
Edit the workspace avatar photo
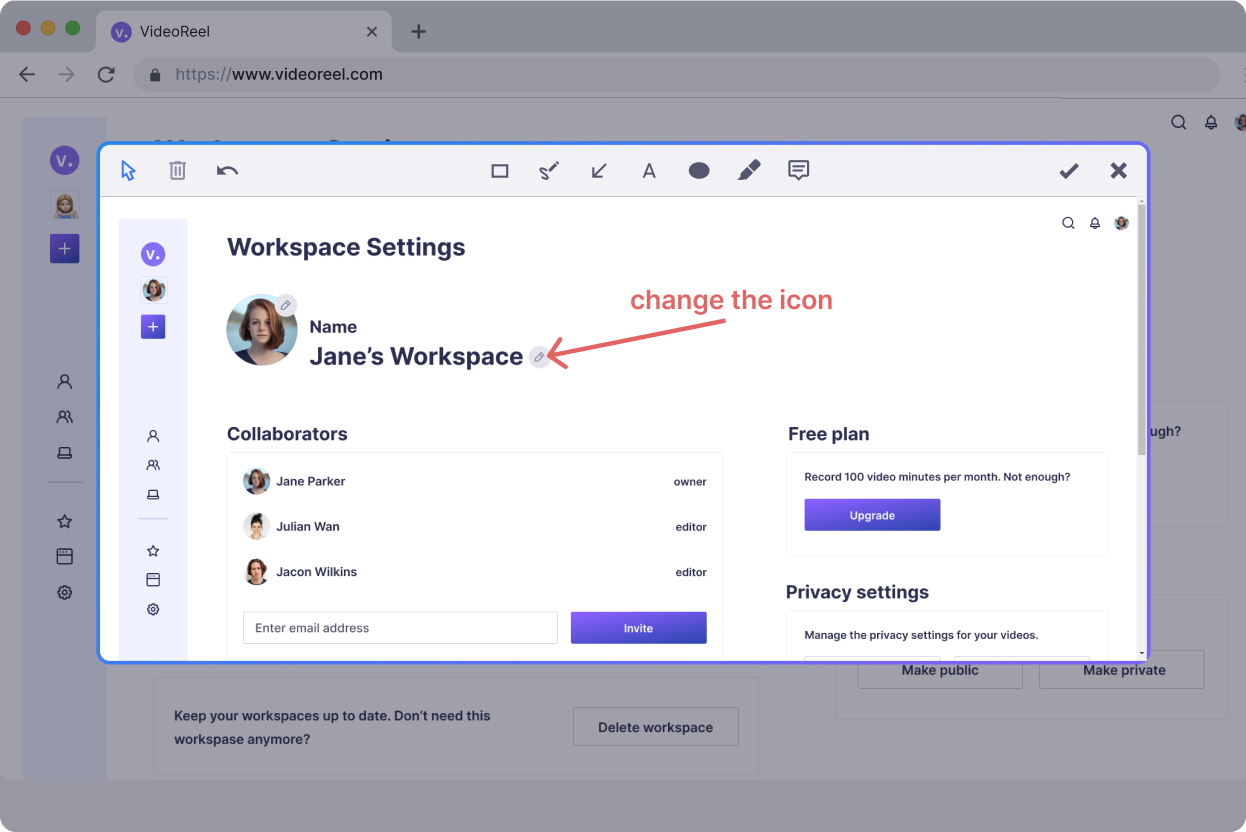(286, 305)
